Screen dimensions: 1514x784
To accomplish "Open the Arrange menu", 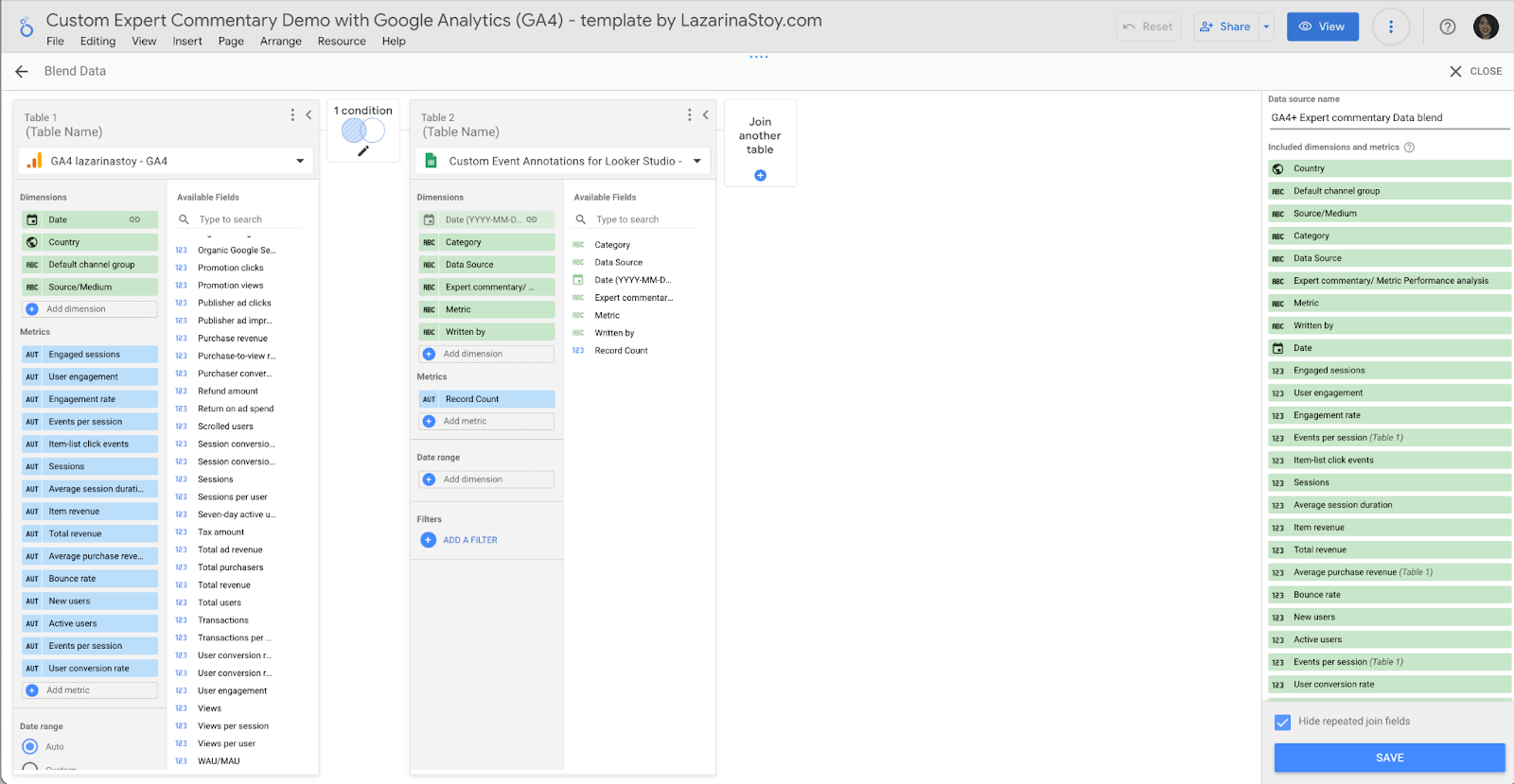I will [281, 41].
